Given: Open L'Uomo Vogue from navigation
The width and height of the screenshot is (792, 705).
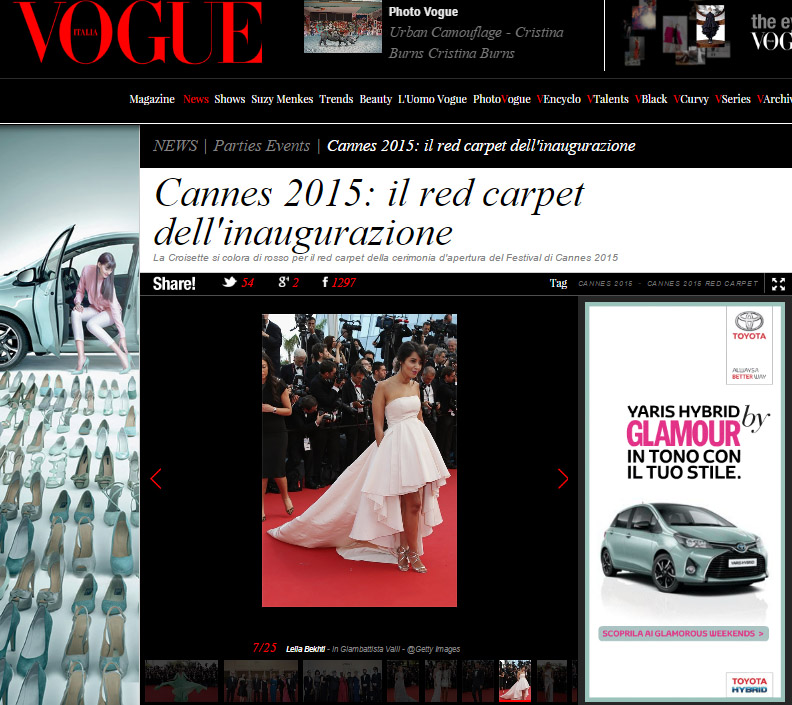Looking at the screenshot, I should pyautogui.click(x=432, y=99).
